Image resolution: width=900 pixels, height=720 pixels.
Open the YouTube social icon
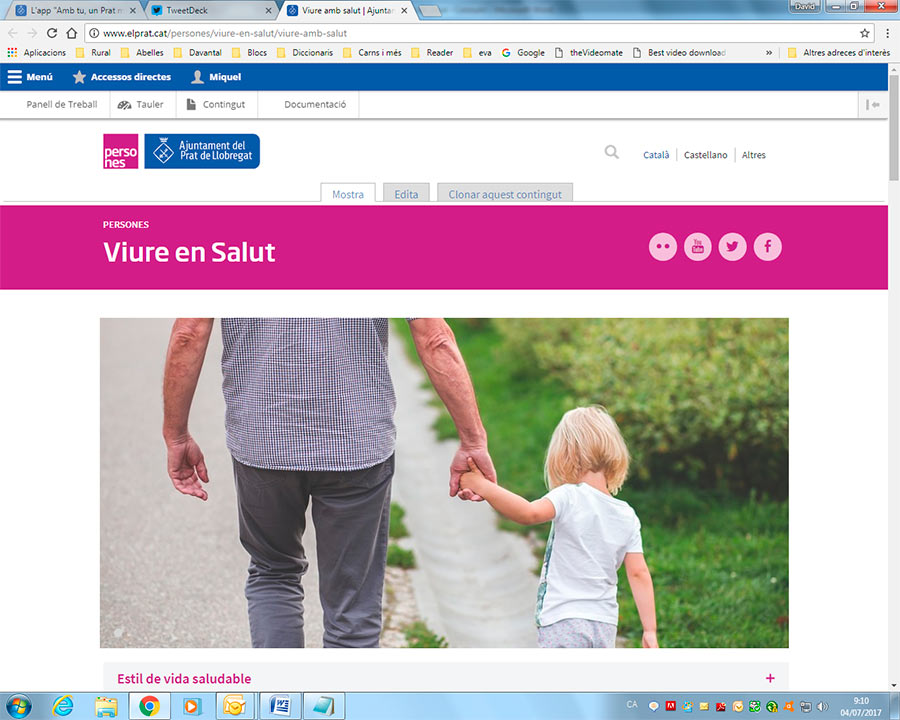[698, 247]
